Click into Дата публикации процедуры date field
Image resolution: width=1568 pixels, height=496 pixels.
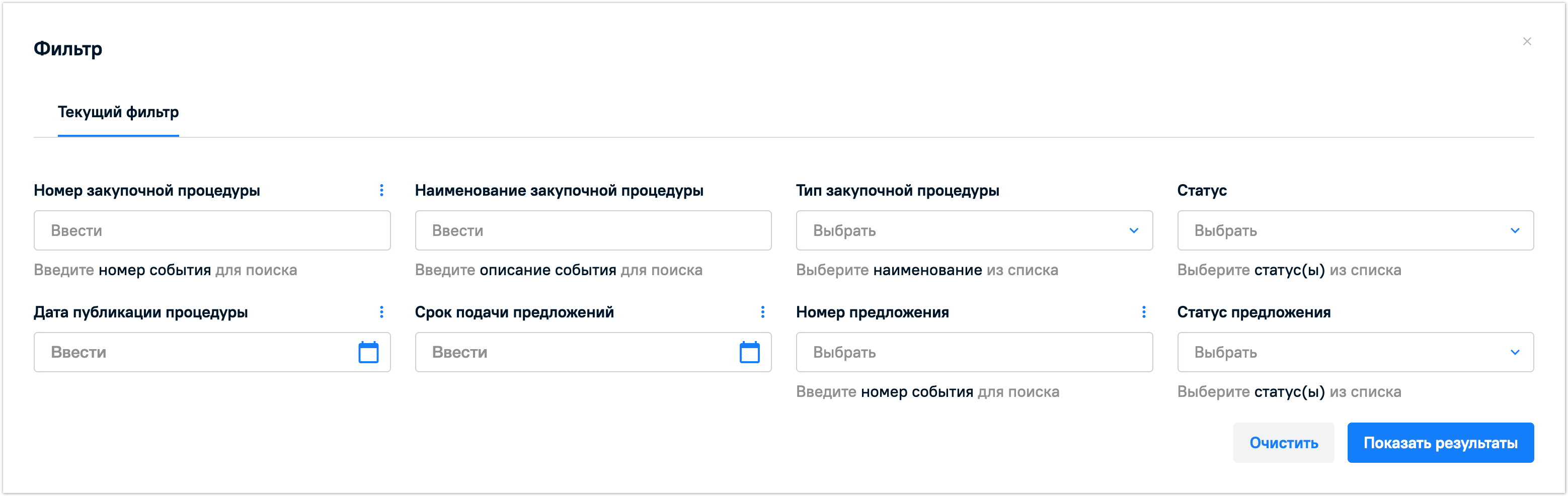coord(195,352)
